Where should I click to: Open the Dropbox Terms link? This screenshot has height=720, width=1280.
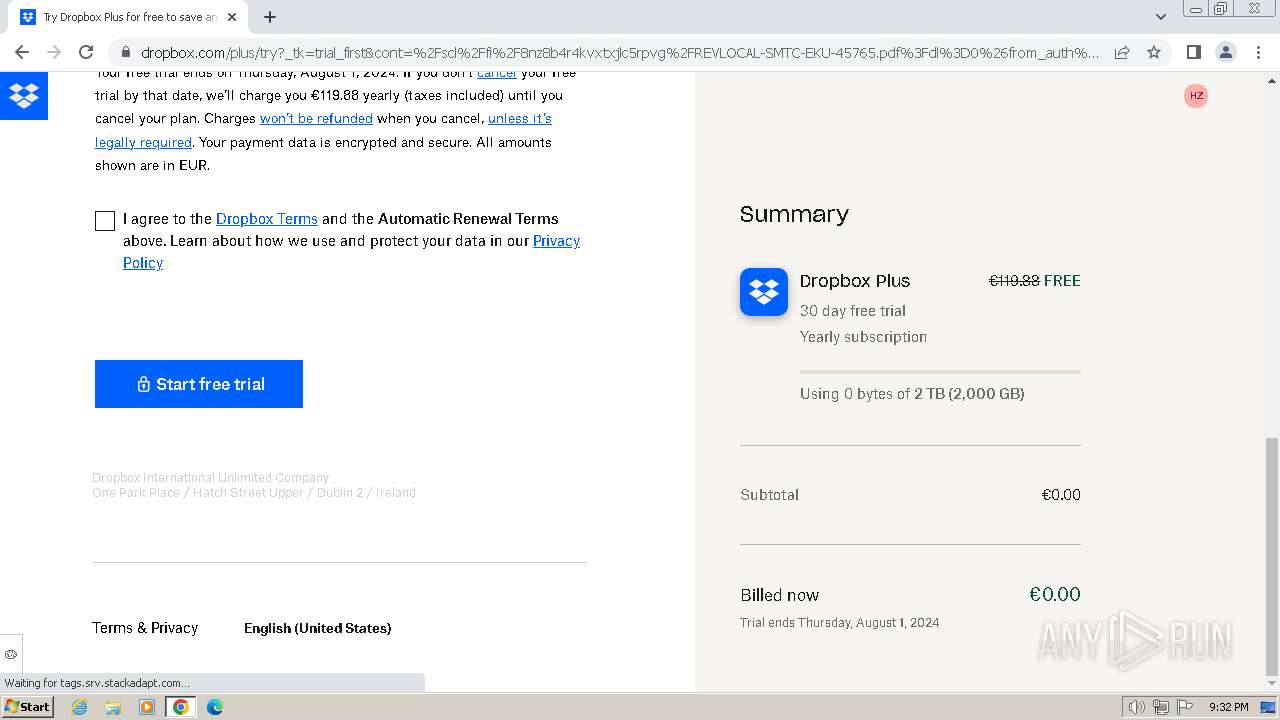[267, 218]
